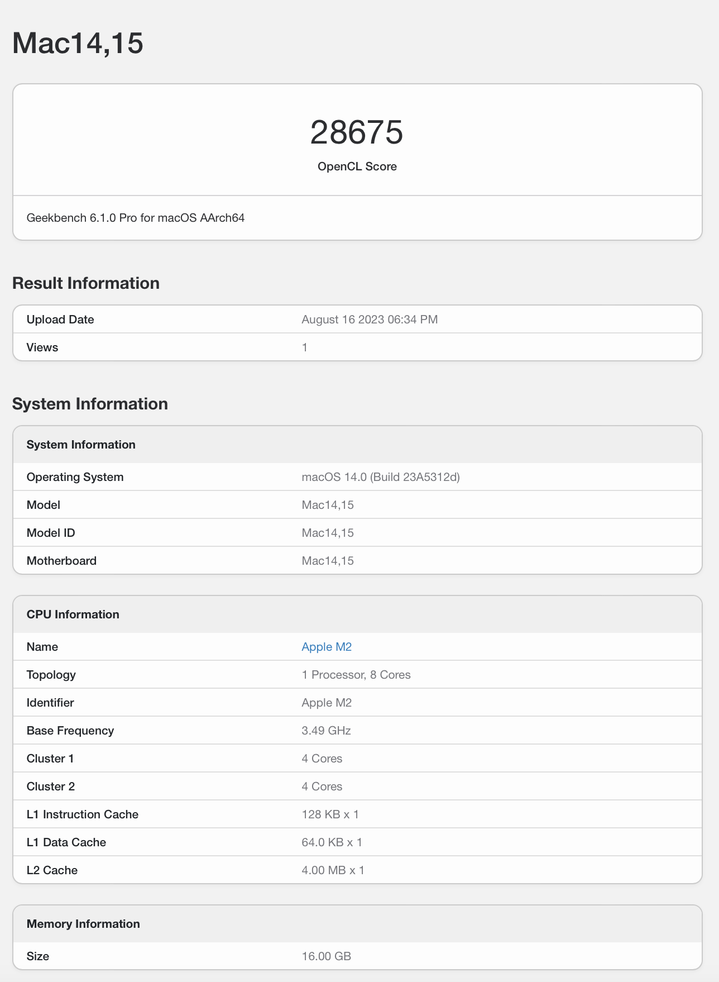Click the L1 Instruction Cache label
This screenshot has height=982, width=719.
click(82, 815)
